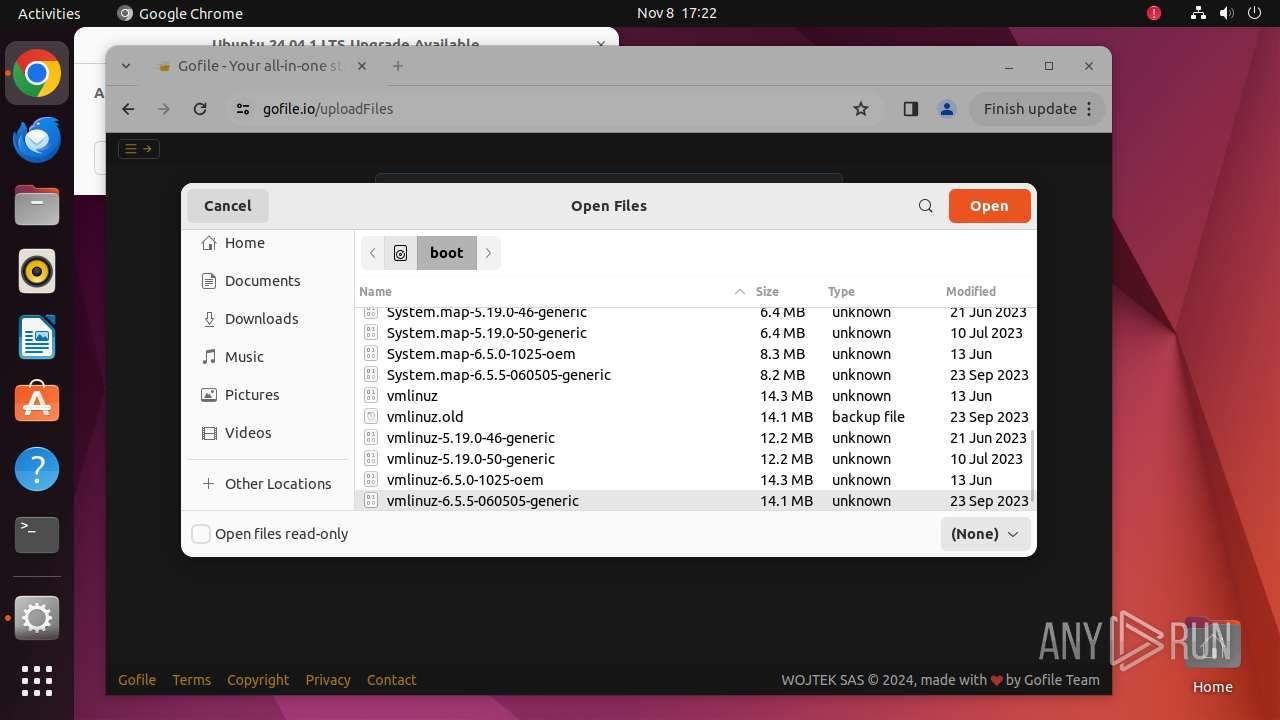This screenshot has width=1280, height=720.
Task: Click the orange Open button
Action: coord(989,206)
